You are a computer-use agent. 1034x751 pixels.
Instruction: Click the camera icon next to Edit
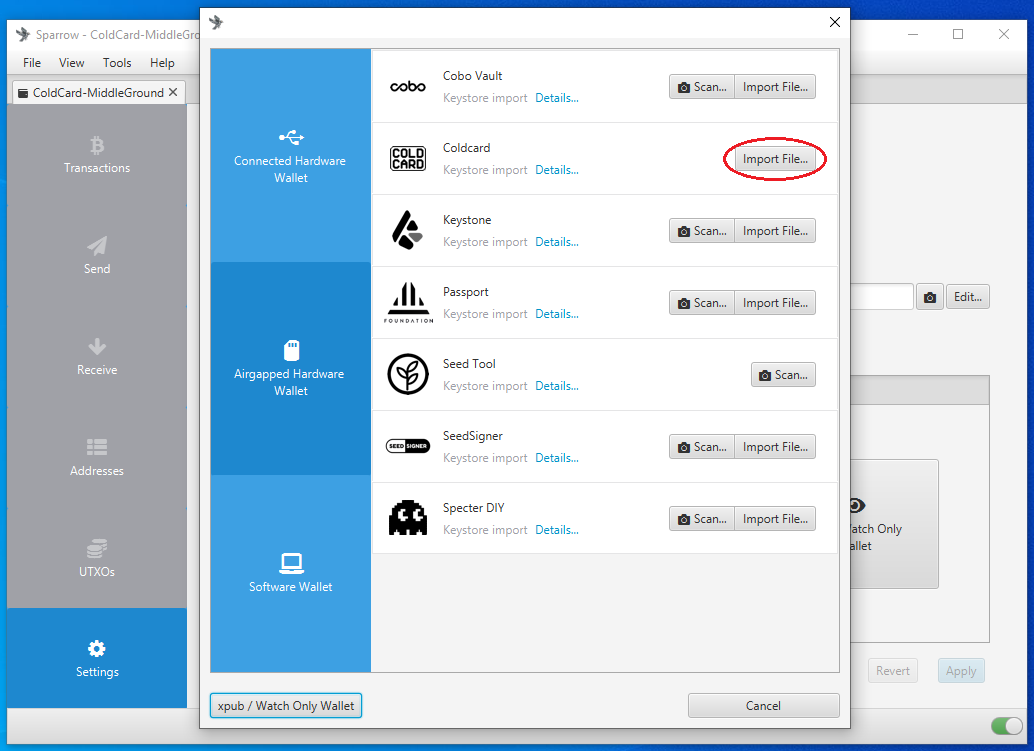pos(930,297)
